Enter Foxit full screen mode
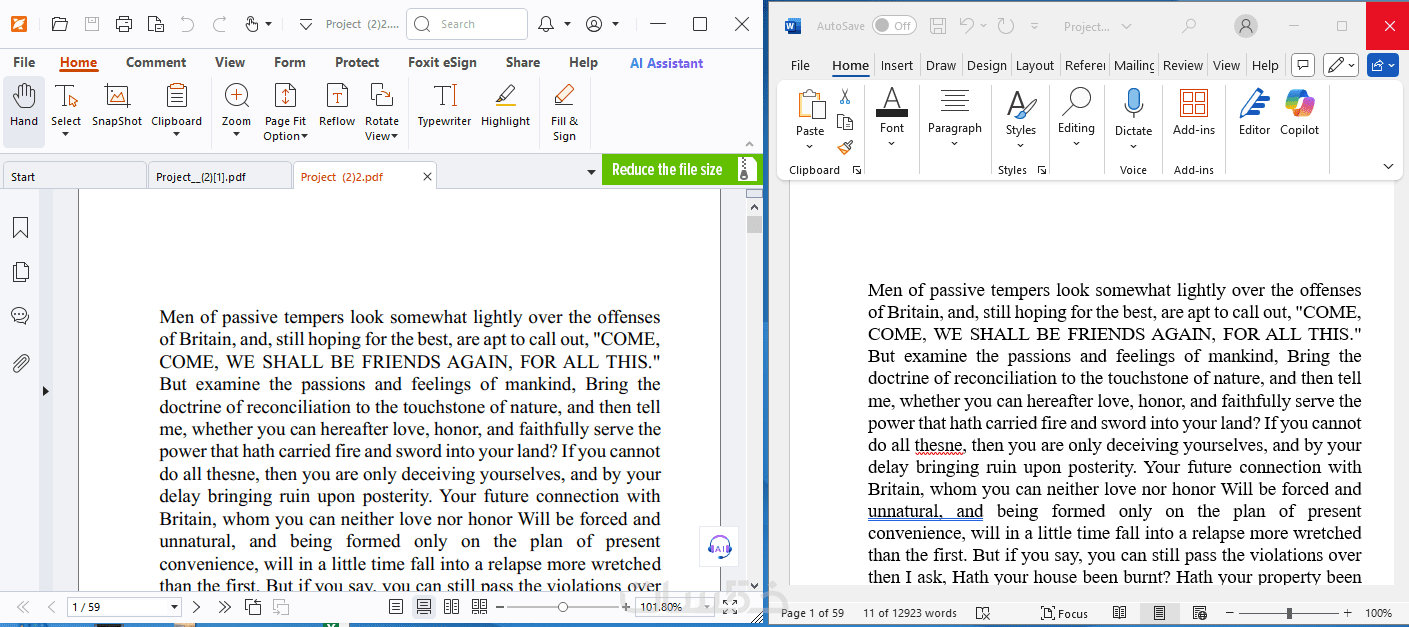 pyautogui.click(x=730, y=607)
